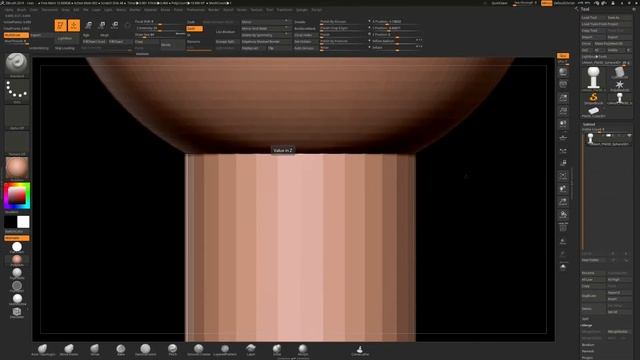Click the Mirror button in the top shelf
The width and height of the screenshot is (640, 360).
(266, 22)
